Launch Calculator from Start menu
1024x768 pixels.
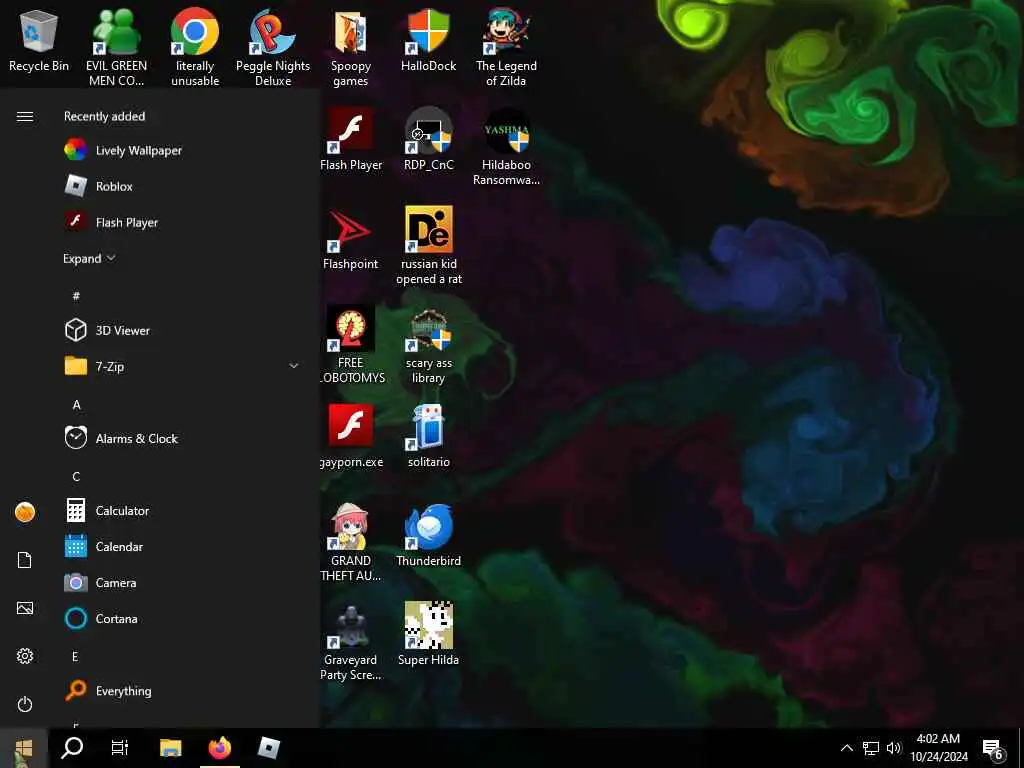coord(184,511)
